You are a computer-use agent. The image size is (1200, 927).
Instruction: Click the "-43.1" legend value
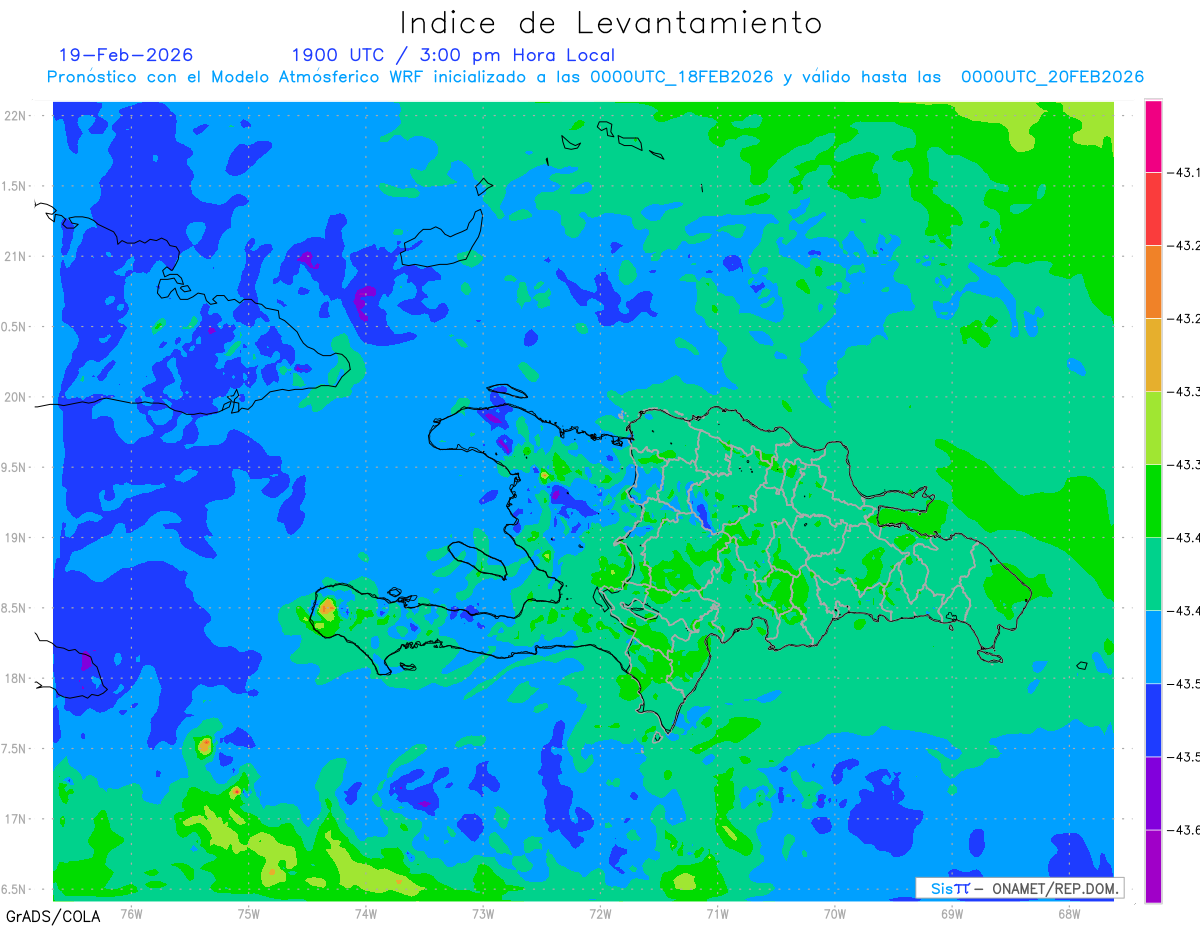(x=1185, y=173)
